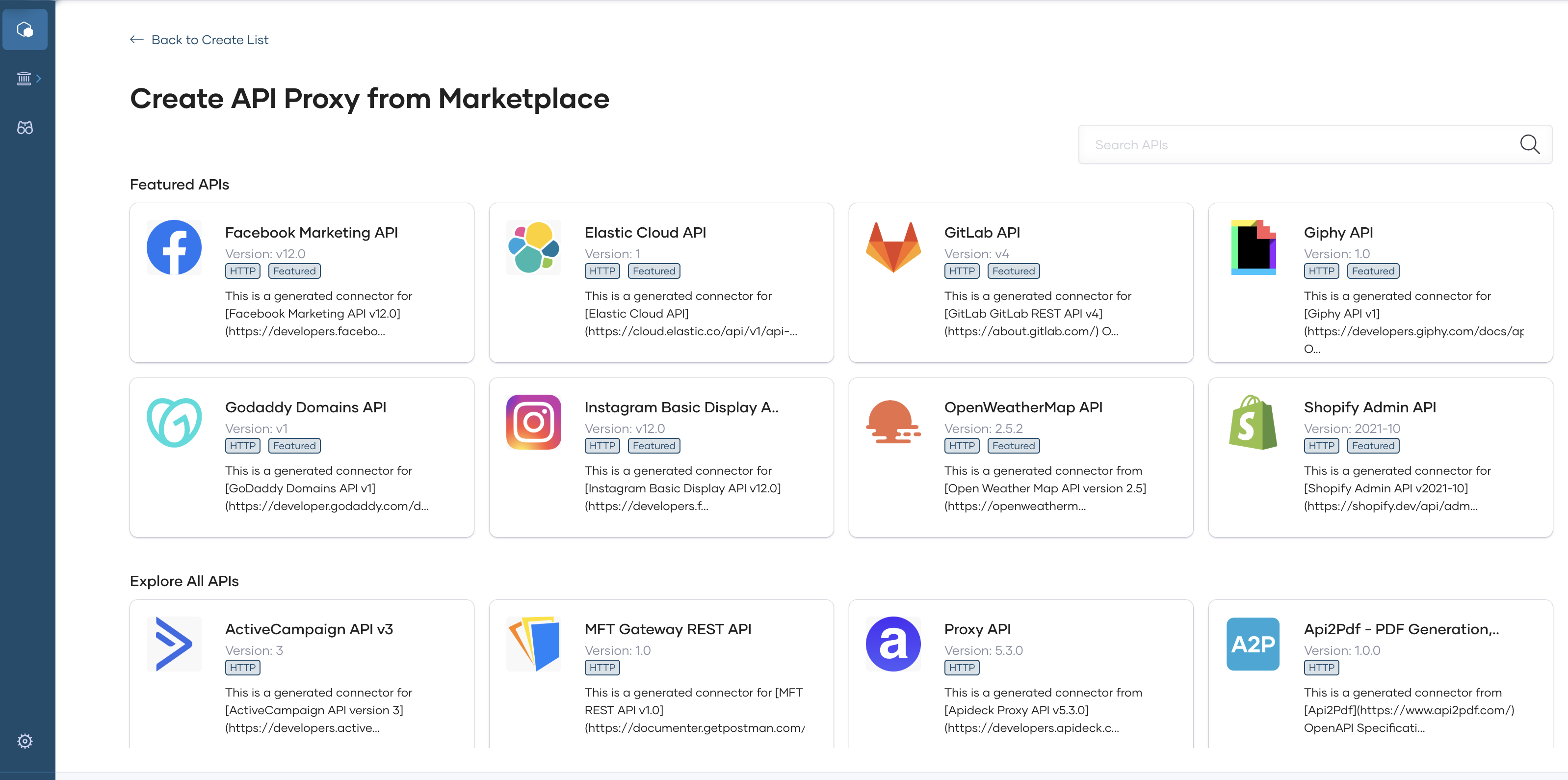The height and width of the screenshot is (780, 1568).
Task: Select the Facebook logo icon
Action: tap(174, 247)
